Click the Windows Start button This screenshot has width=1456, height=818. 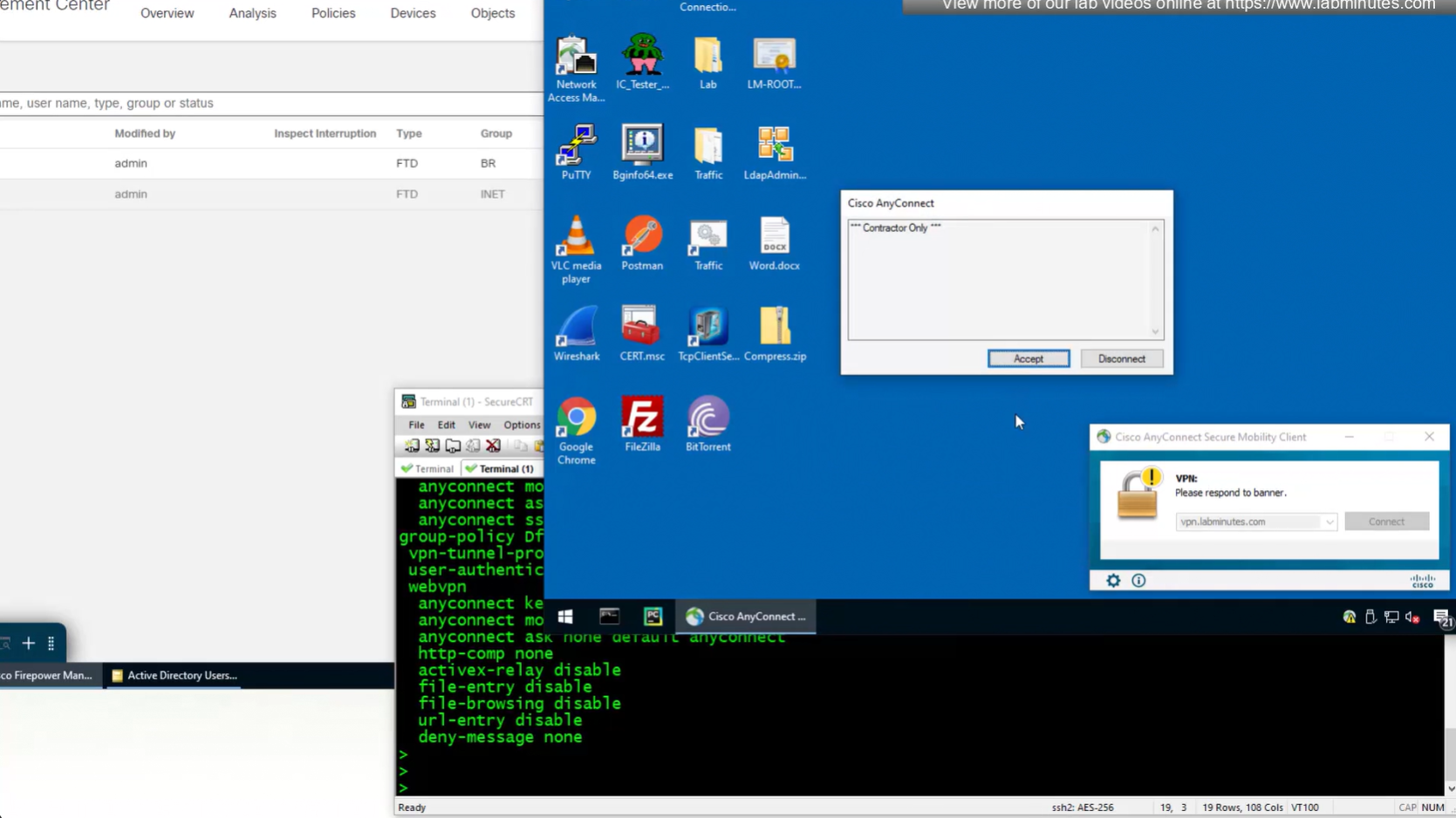(565, 617)
